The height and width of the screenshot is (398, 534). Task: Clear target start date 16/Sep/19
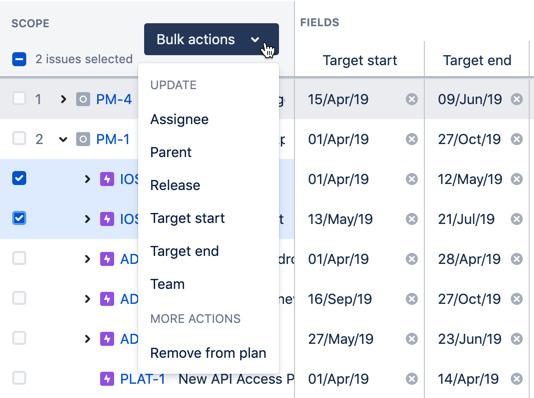point(412,299)
